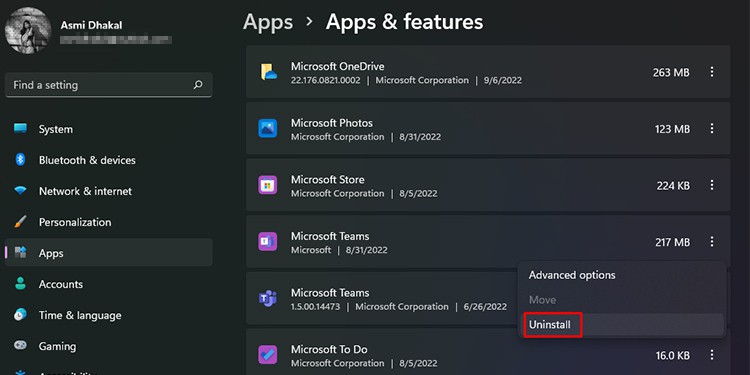Click the Bluetooth icon in sidebar
Viewport: 750px width, 375px height.
tap(20, 160)
